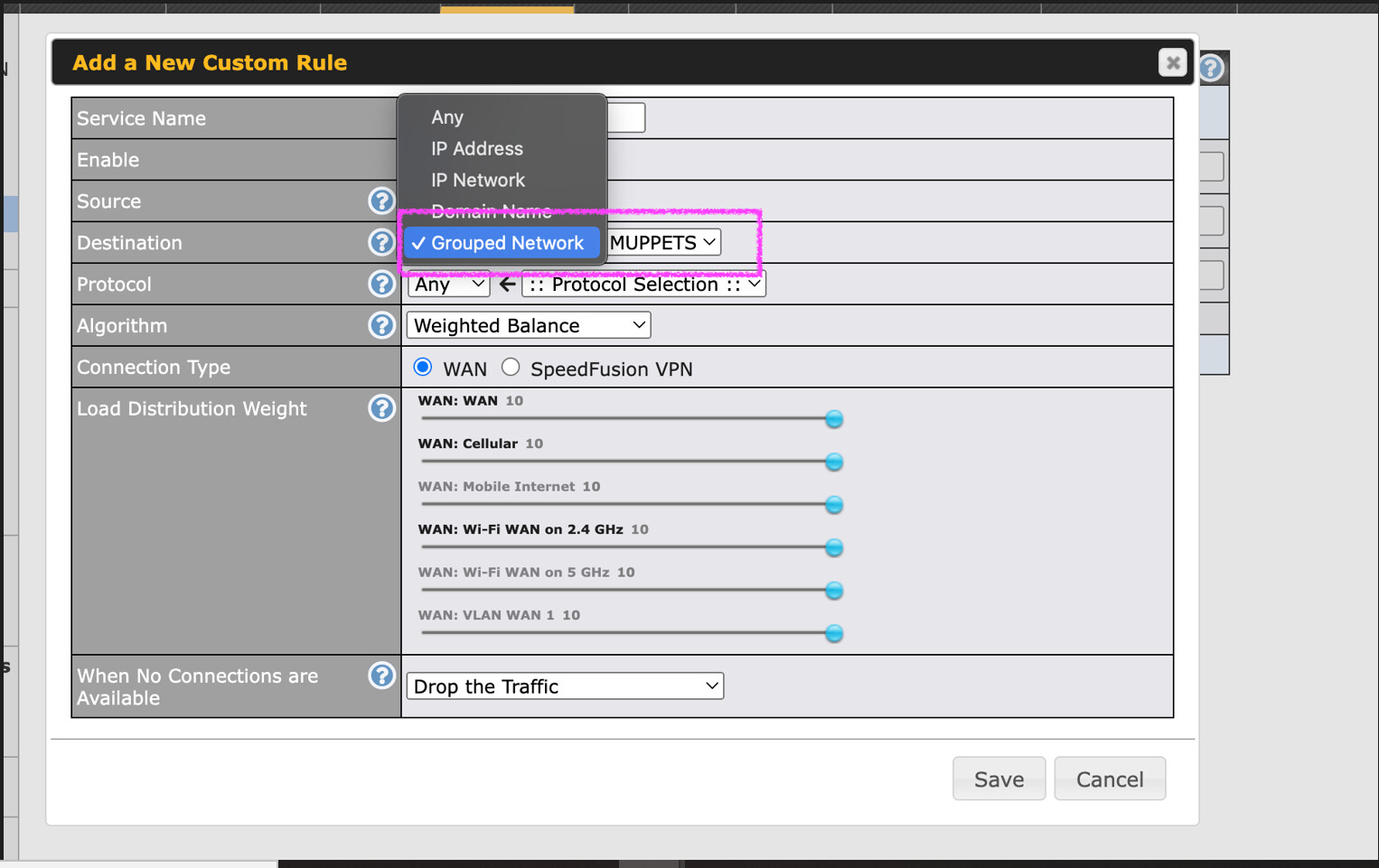Image resolution: width=1379 pixels, height=868 pixels.
Task: Select Domain Name from destination type menu
Action: 492,210
